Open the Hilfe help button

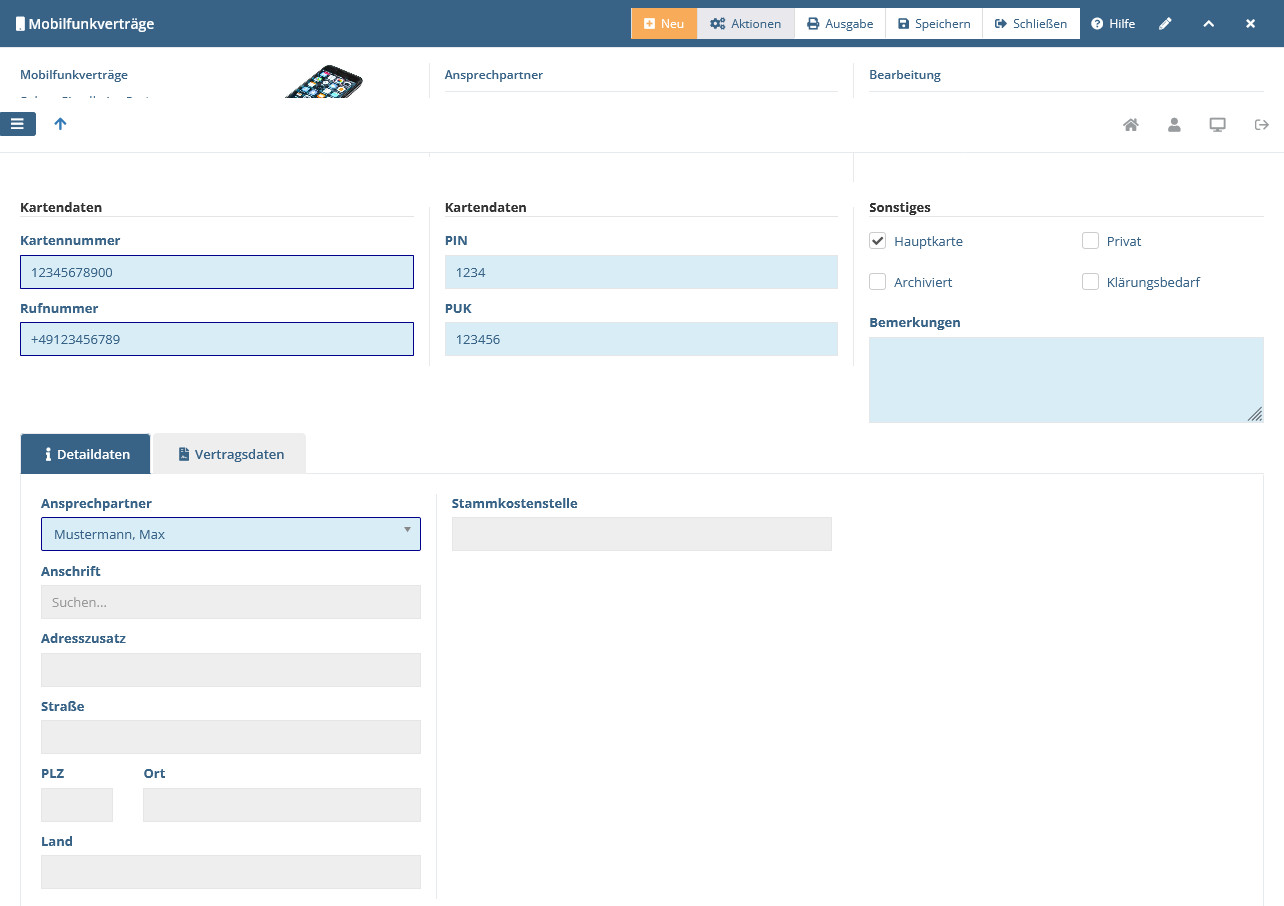click(1113, 23)
